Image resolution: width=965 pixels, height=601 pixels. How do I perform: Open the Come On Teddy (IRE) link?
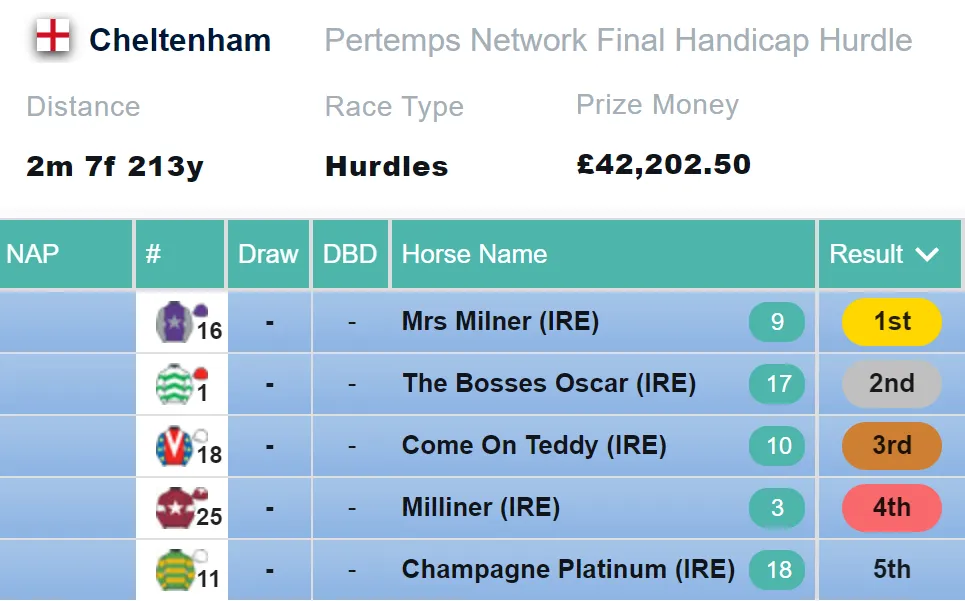tap(534, 445)
